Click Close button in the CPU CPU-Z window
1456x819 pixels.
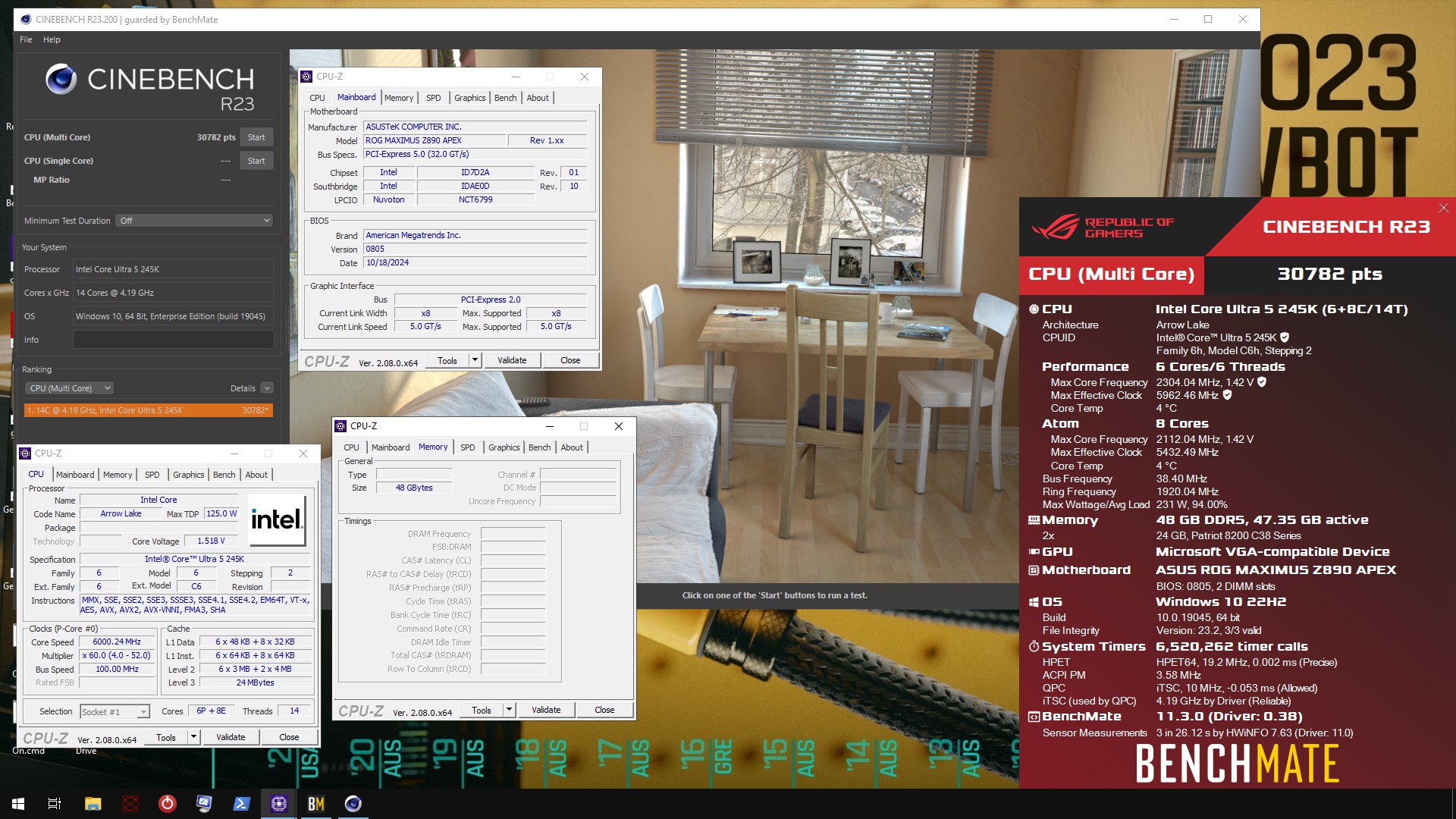tap(289, 737)
